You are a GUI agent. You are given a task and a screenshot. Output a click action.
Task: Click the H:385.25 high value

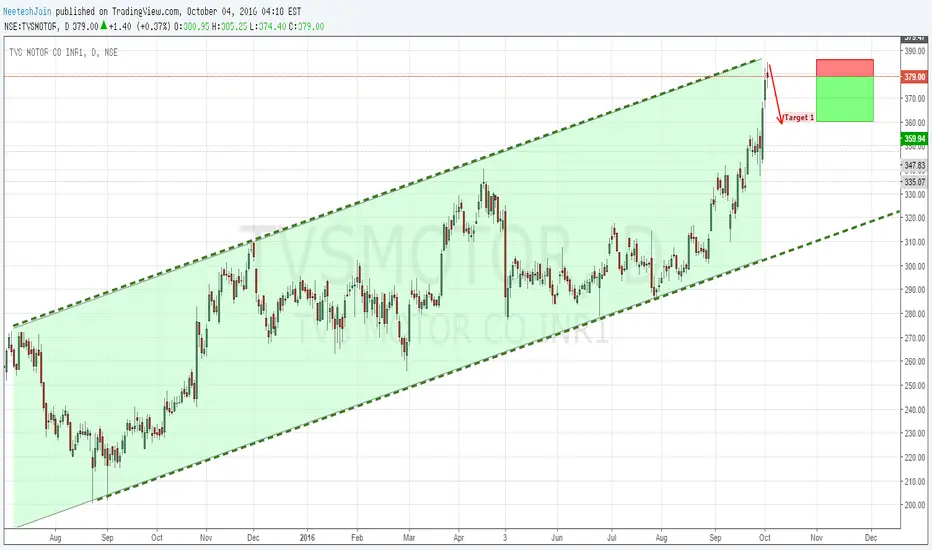point(229,27)
